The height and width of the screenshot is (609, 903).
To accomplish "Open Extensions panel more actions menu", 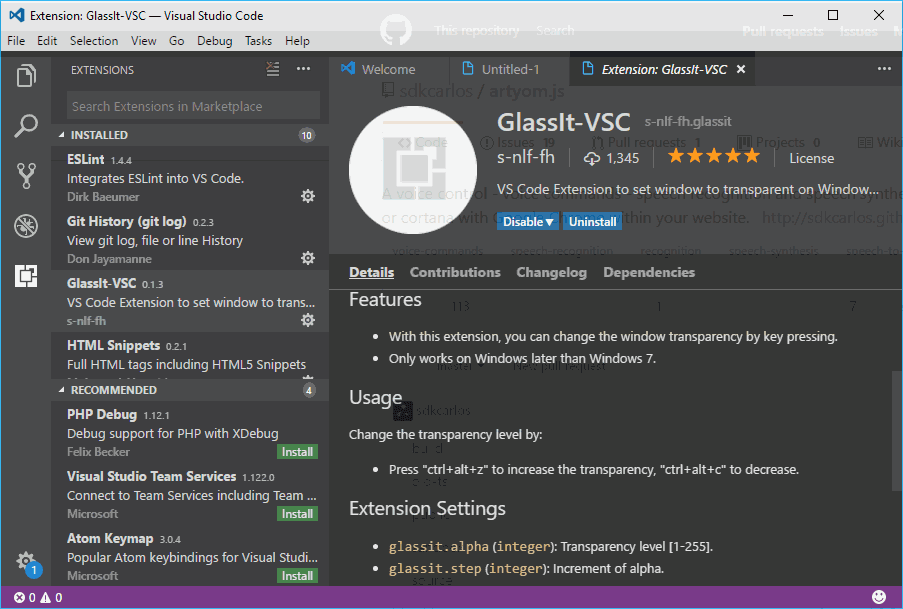I will pos(303,69).
